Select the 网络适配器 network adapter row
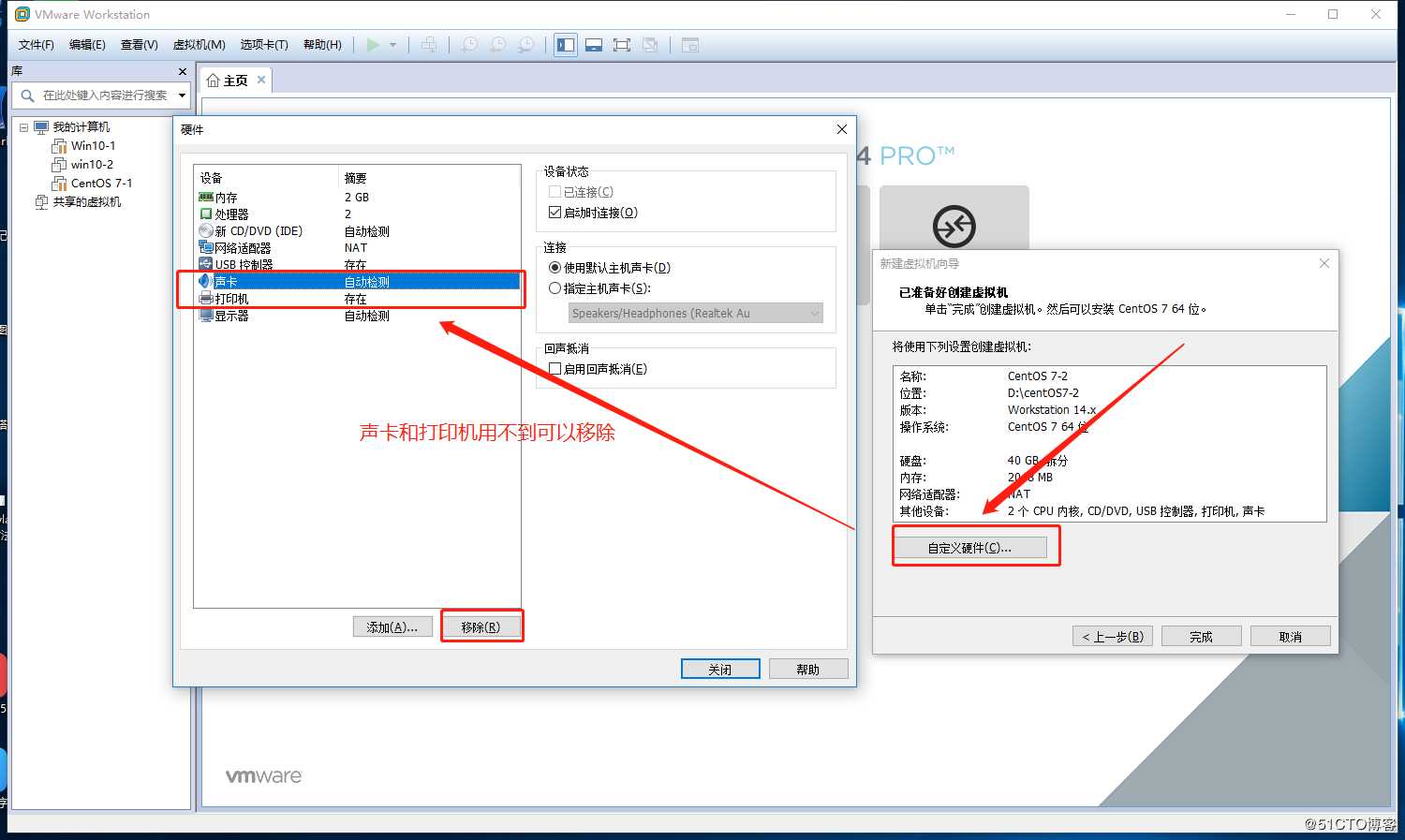The image size is (1405, 840). (x=357, y=248)
